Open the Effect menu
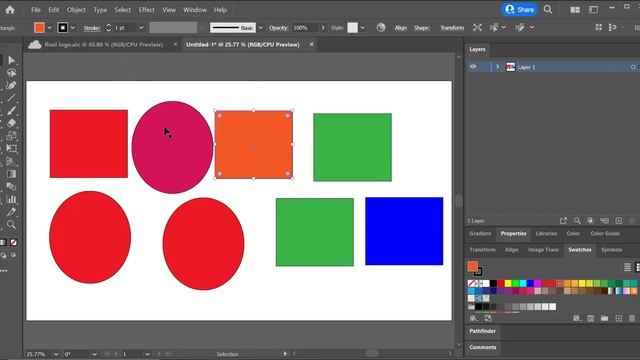 [x=146, y=10]
